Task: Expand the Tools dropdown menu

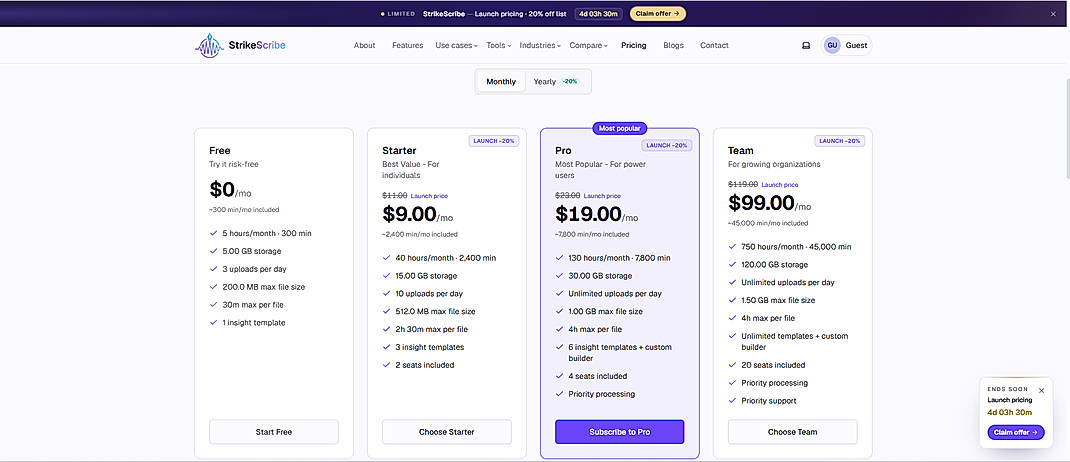Action: 498,46
